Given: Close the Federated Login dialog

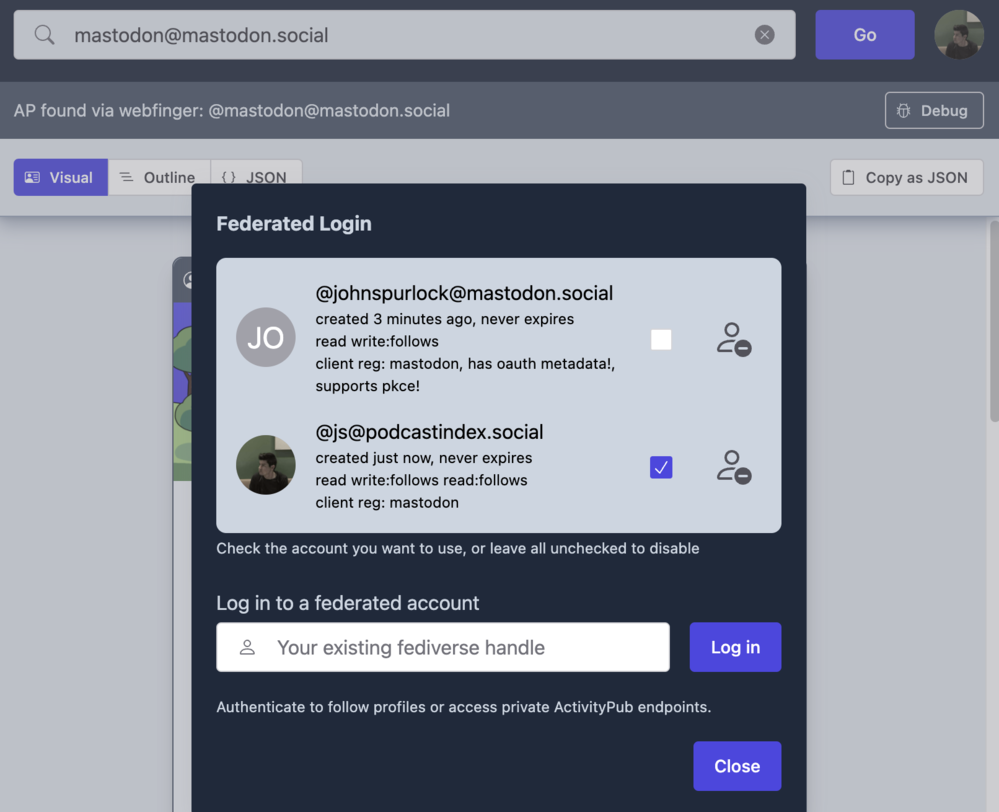Looking at the screenshot, I should pos(737,766).
